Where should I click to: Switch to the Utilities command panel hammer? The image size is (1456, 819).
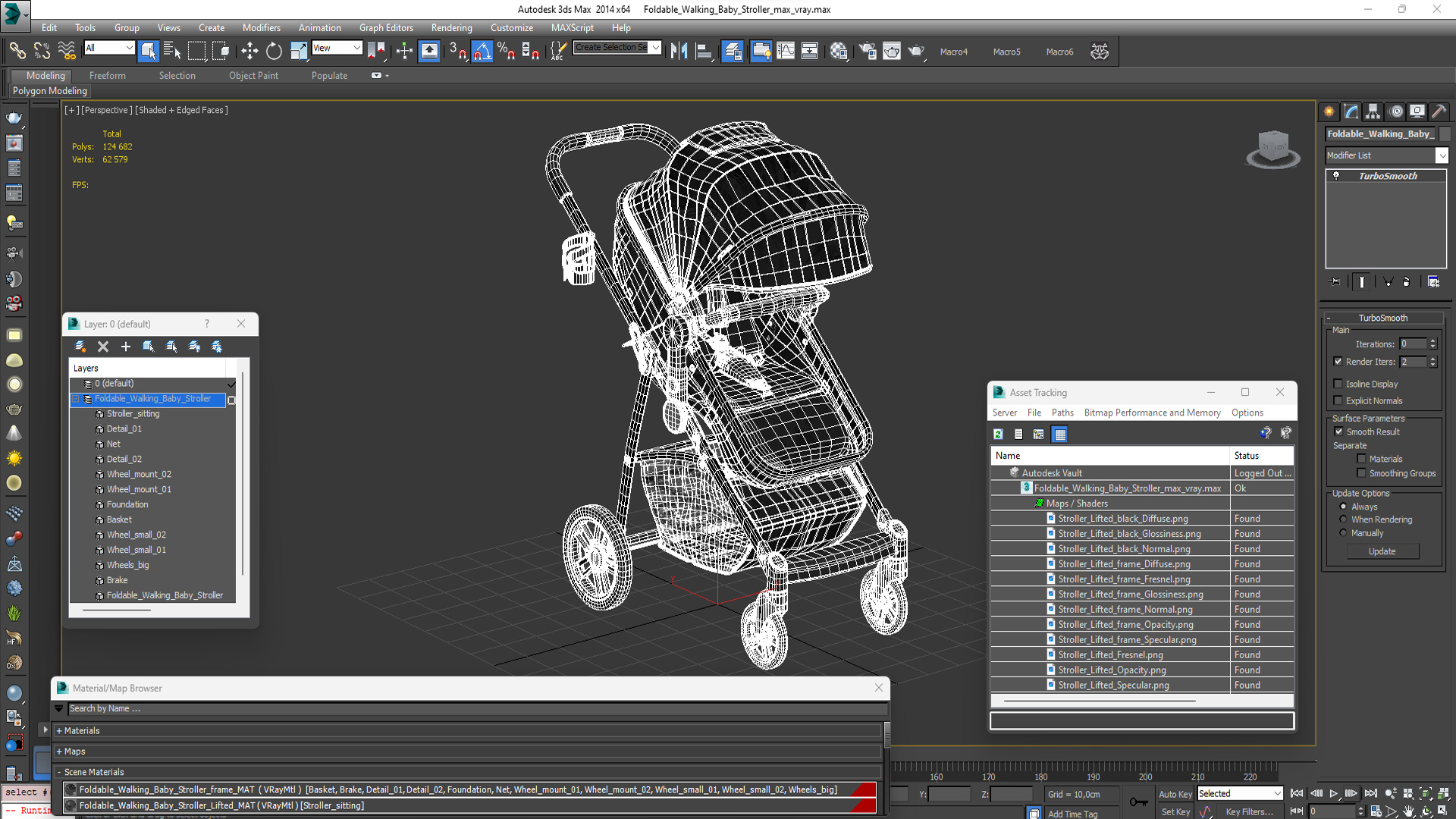[1439, 111]
